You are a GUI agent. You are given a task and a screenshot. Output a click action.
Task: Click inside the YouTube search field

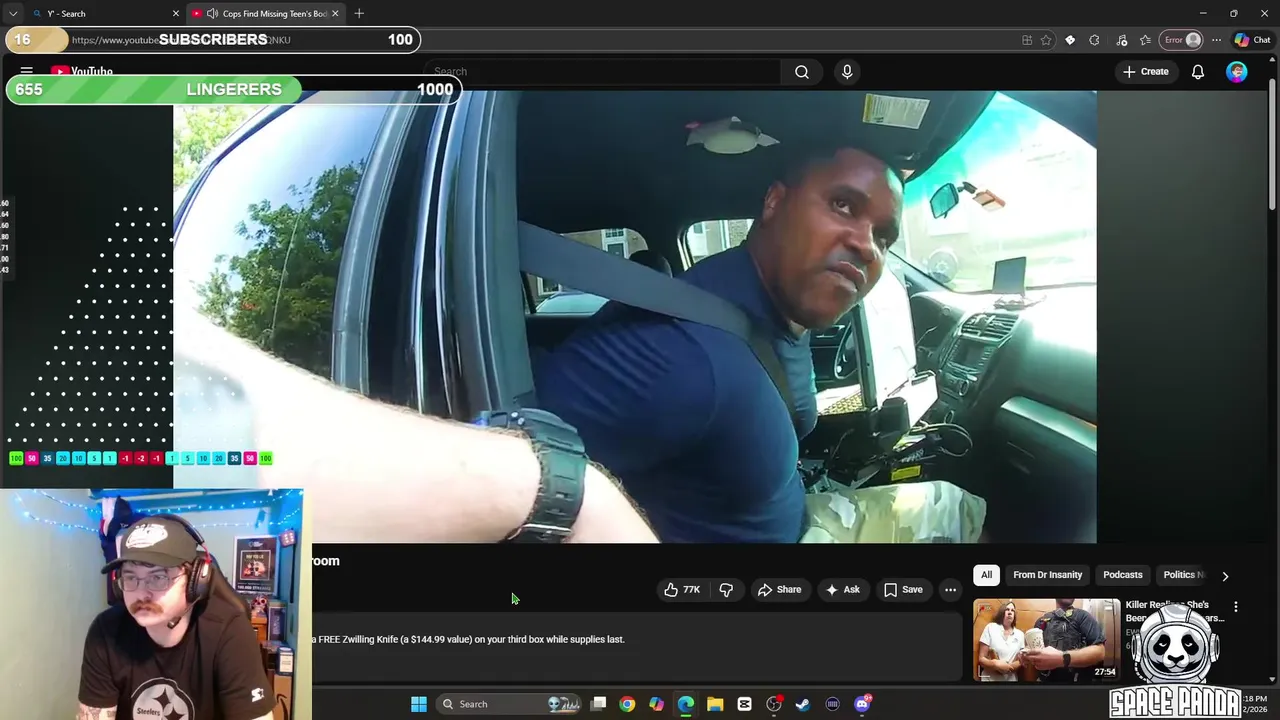point(603,72)
